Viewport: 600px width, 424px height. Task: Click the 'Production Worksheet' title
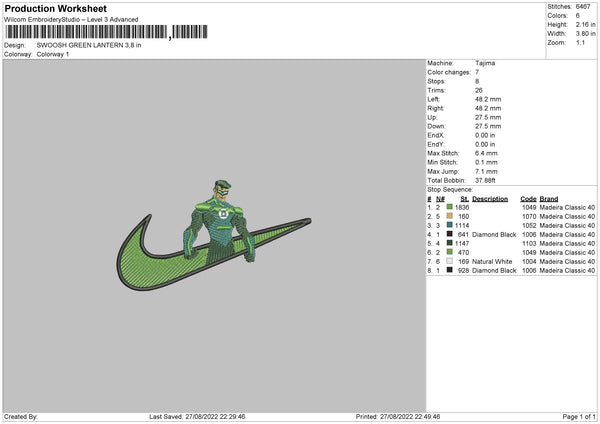click(56, 8)
